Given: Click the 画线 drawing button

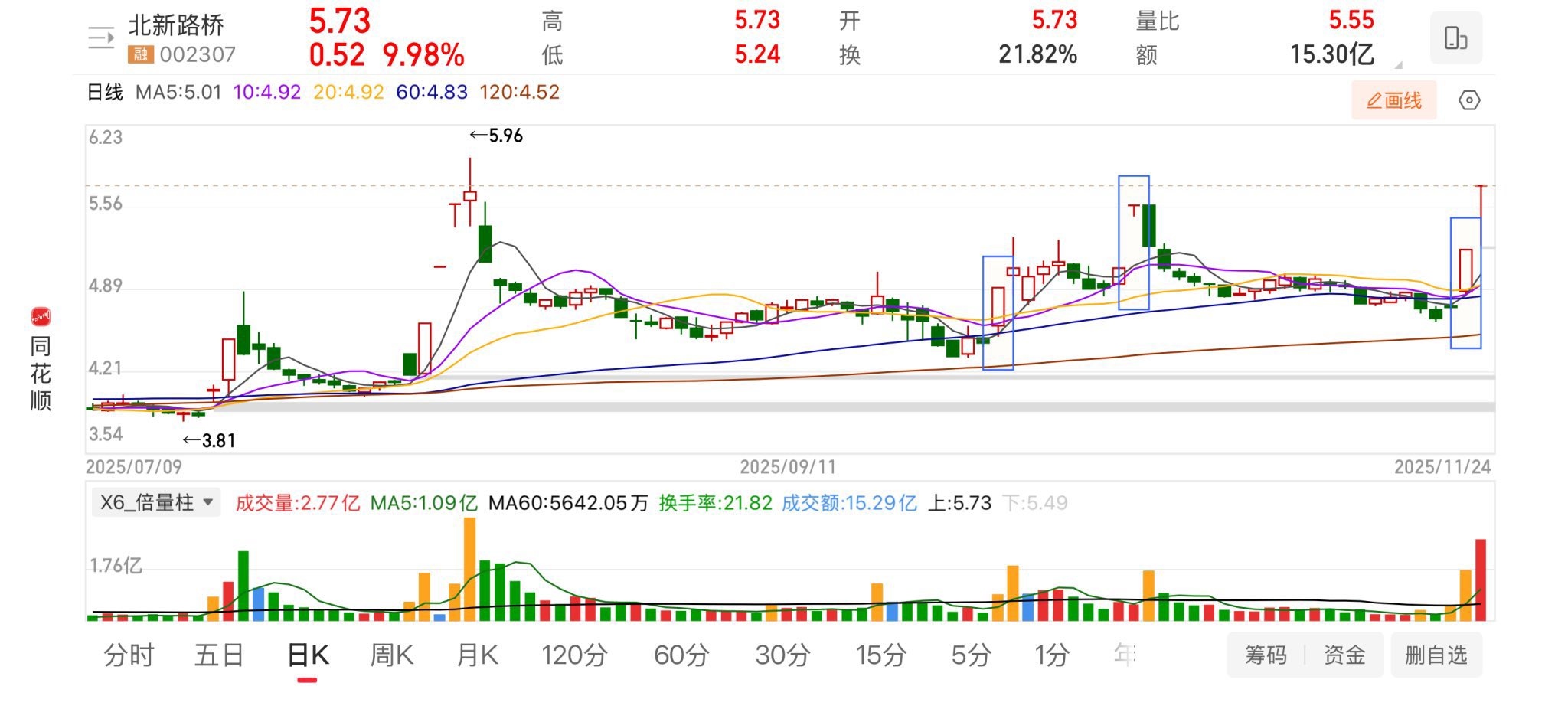Looking at the screenshot, I should (1393, 100).
